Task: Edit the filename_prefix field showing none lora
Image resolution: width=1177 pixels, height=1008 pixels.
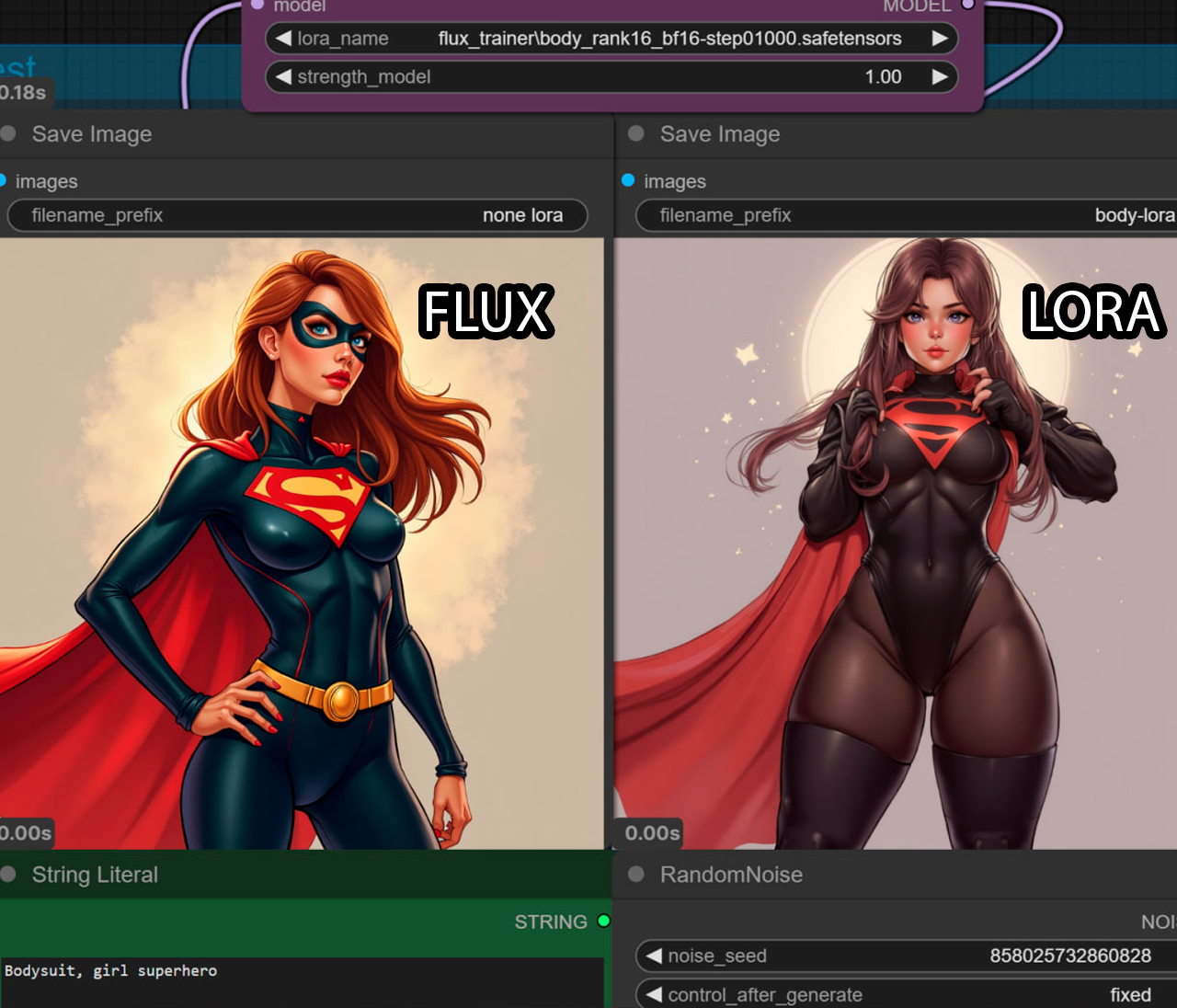Action: click(x=297, y=215)
